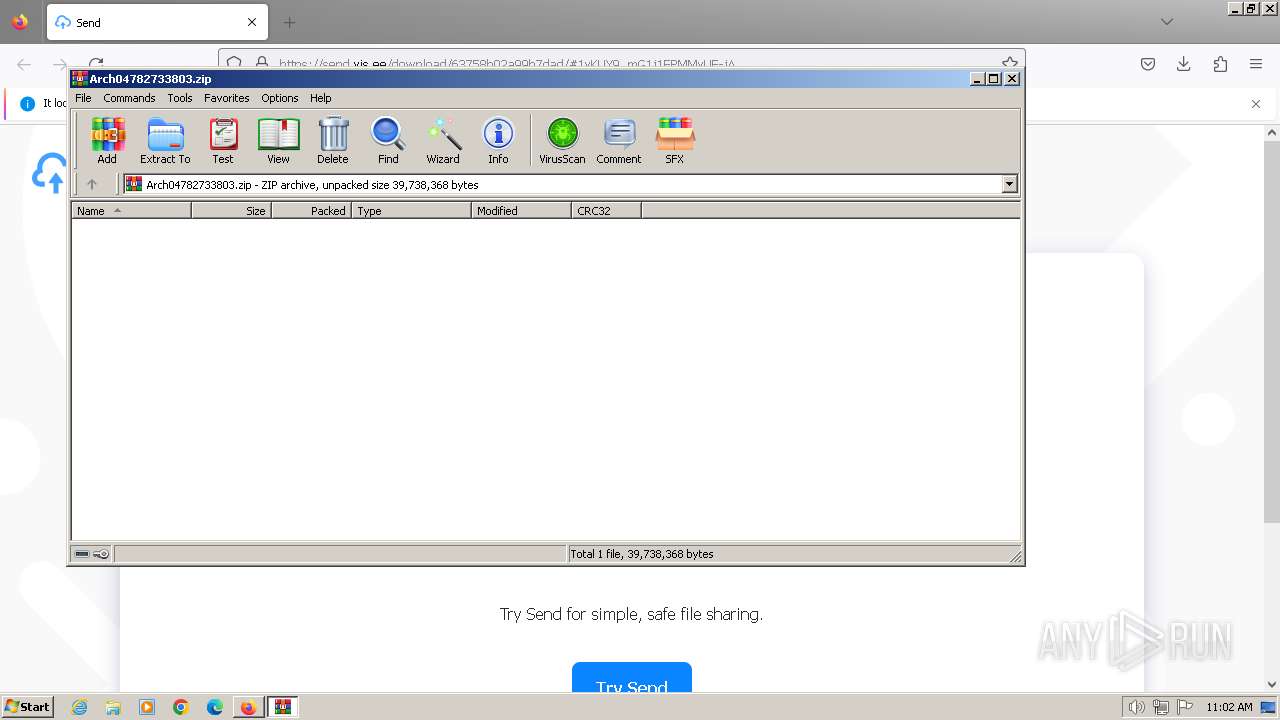Viewport: 1280px width, 720px height.
Task: Open the Find magnifier tool
Action: [388, 140]
